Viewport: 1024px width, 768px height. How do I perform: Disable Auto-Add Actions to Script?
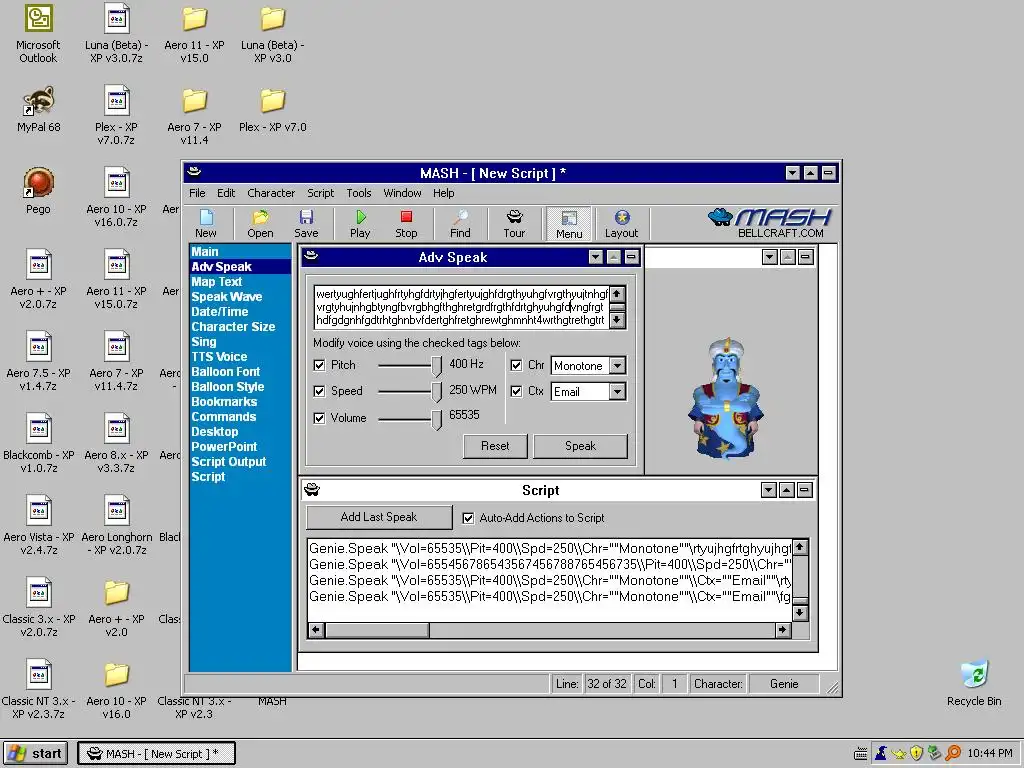[x=468, y=518]
